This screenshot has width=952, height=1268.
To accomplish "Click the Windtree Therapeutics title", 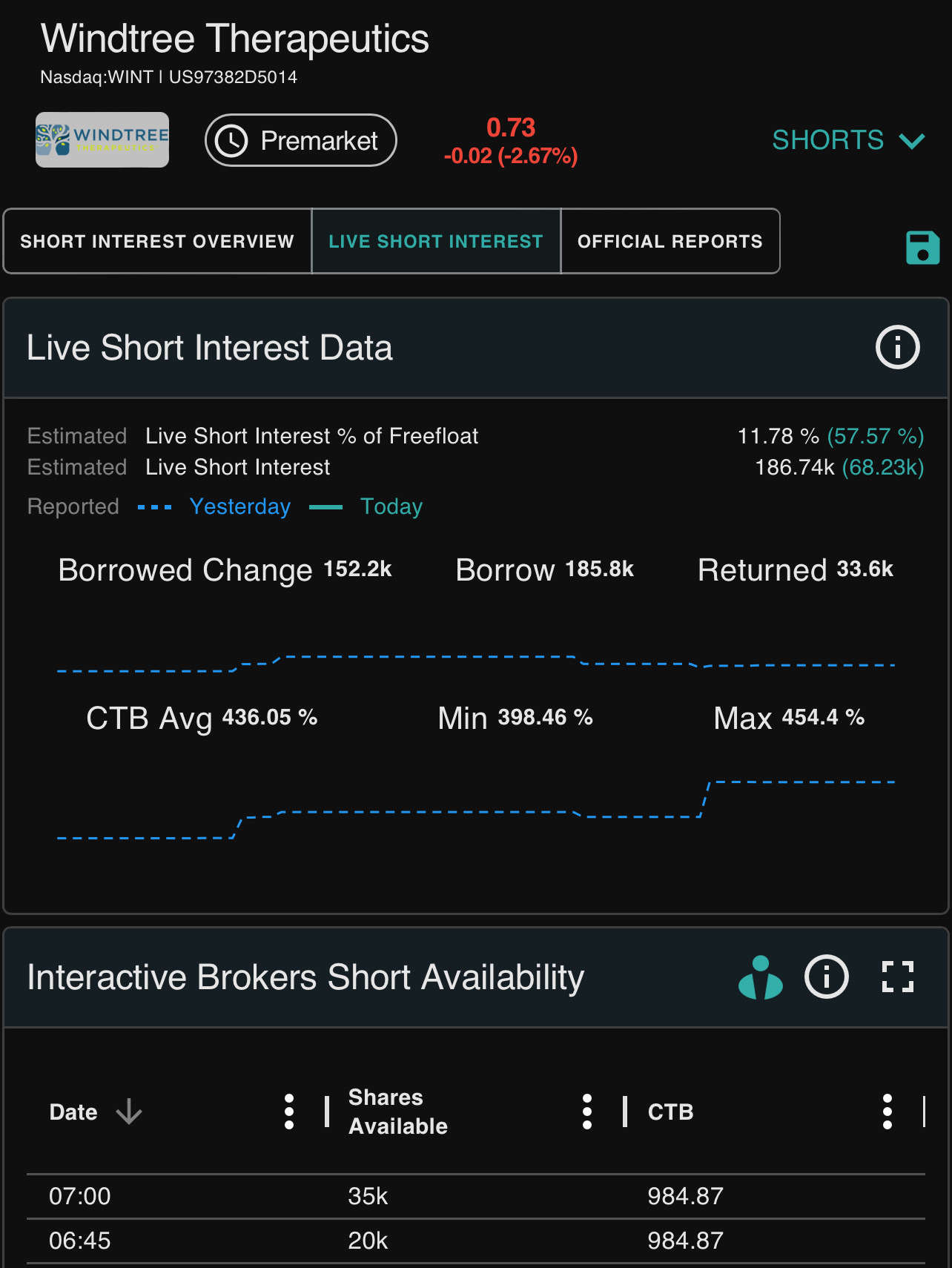I will 235,39.
